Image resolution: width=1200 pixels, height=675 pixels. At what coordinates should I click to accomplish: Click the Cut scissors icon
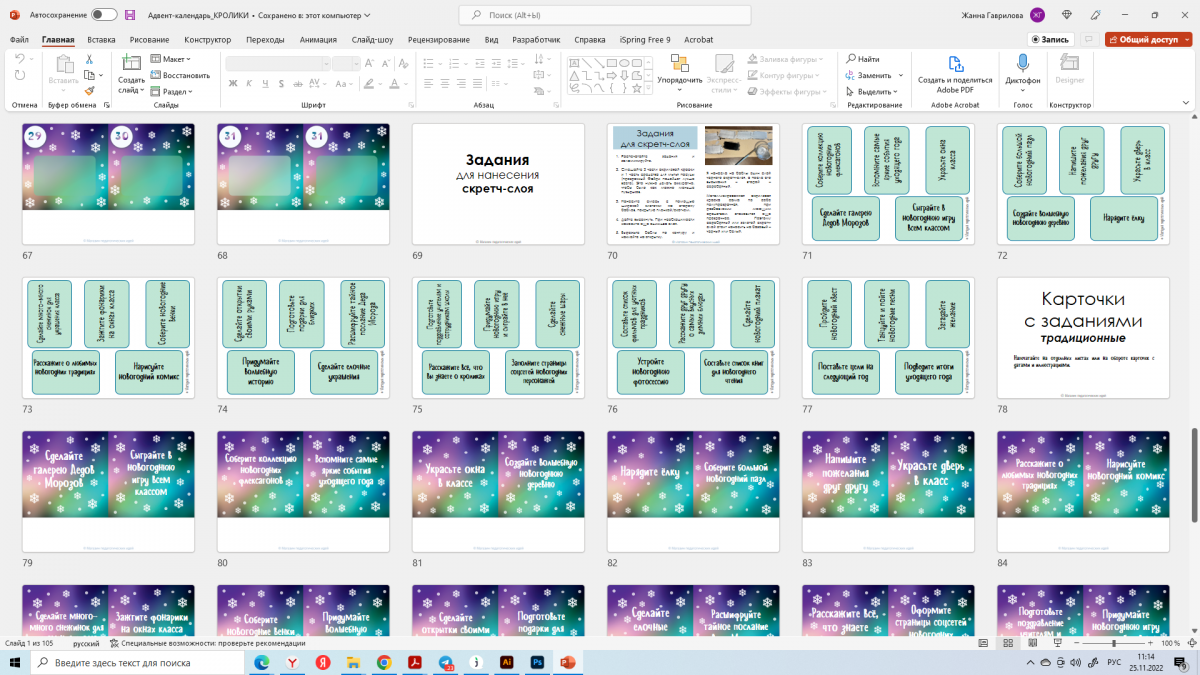click(89, 59)
